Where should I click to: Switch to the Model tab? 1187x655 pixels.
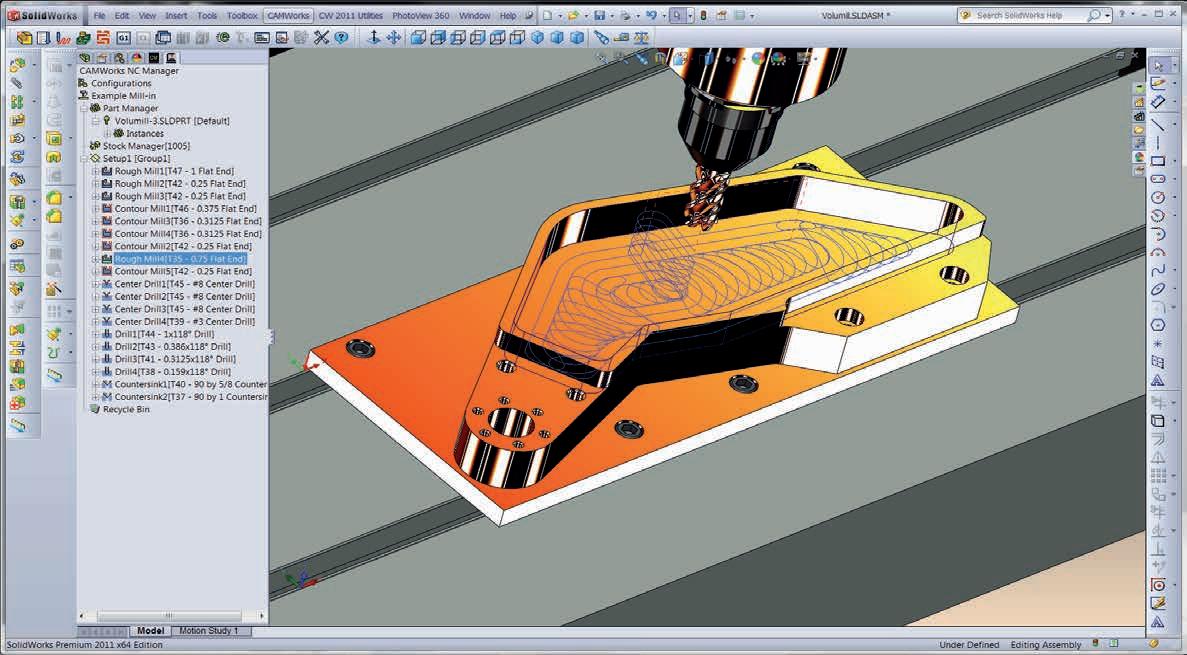coord(151,630)
